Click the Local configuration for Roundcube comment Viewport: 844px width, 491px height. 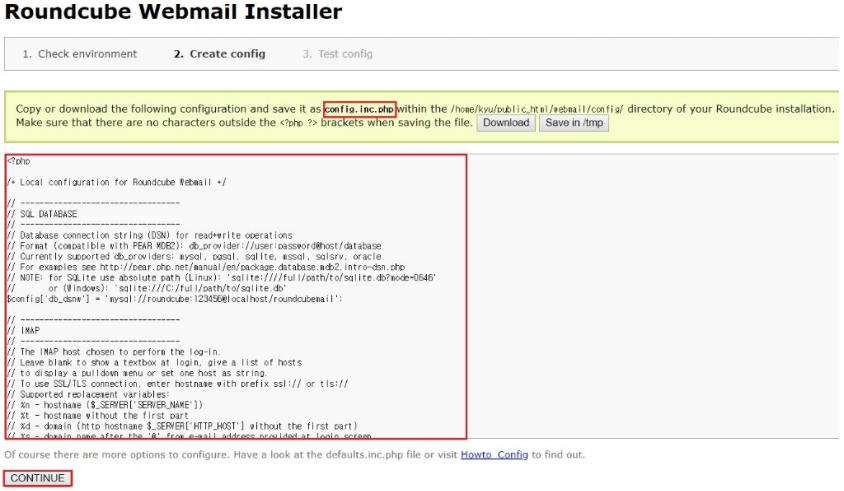[117, 182]
